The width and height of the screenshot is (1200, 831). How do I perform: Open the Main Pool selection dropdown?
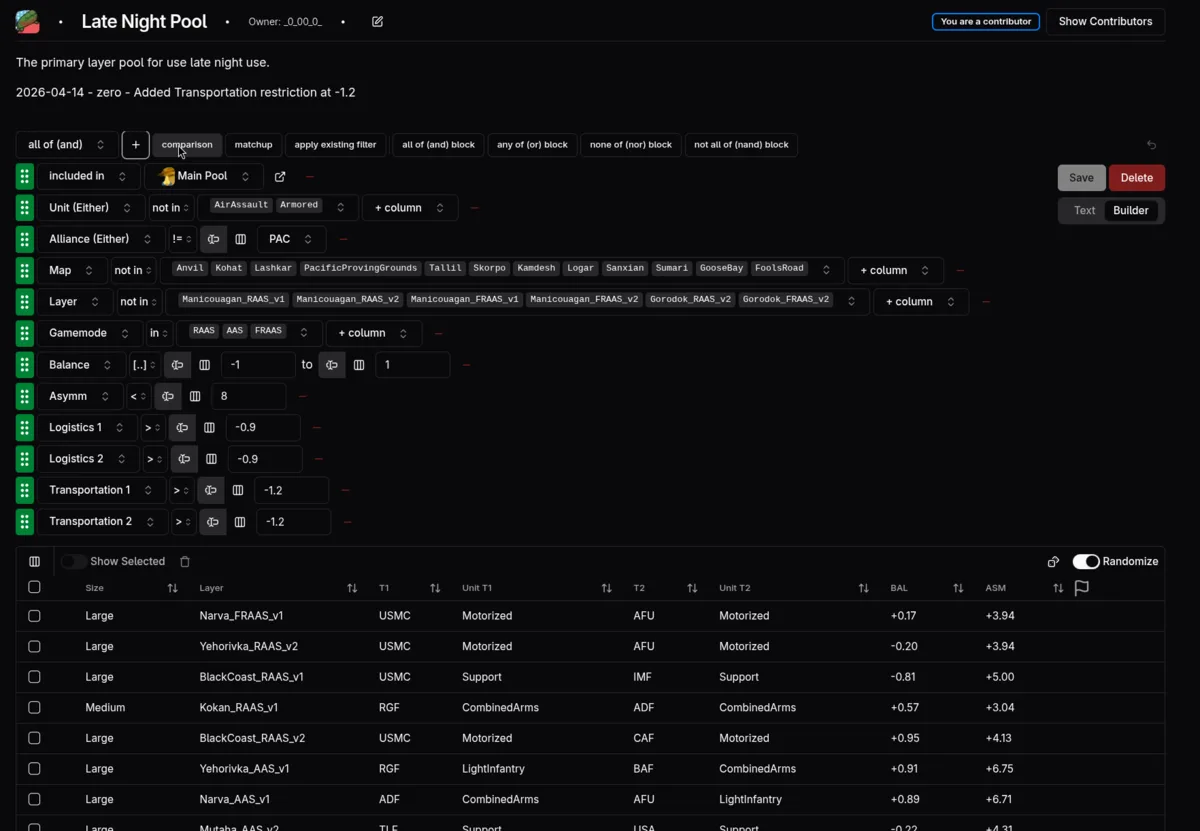click(x=205, y=176)
